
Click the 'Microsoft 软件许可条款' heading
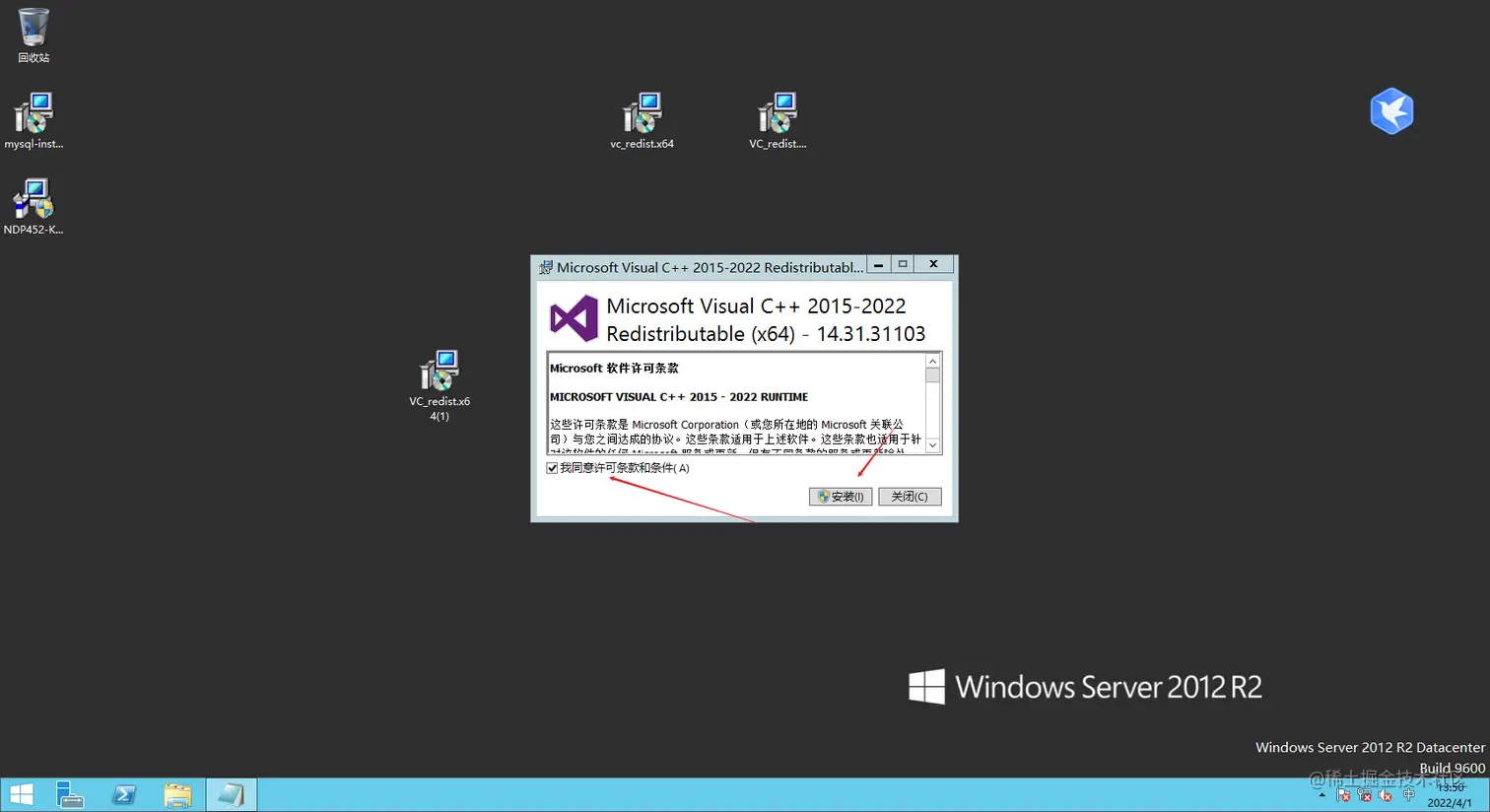[x=614, y=369]
